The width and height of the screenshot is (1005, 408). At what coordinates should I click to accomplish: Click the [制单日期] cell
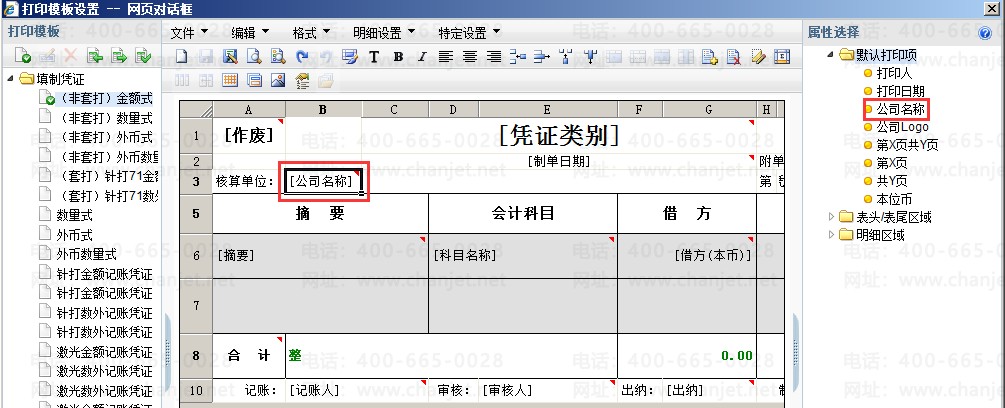[x=559, y=161]
